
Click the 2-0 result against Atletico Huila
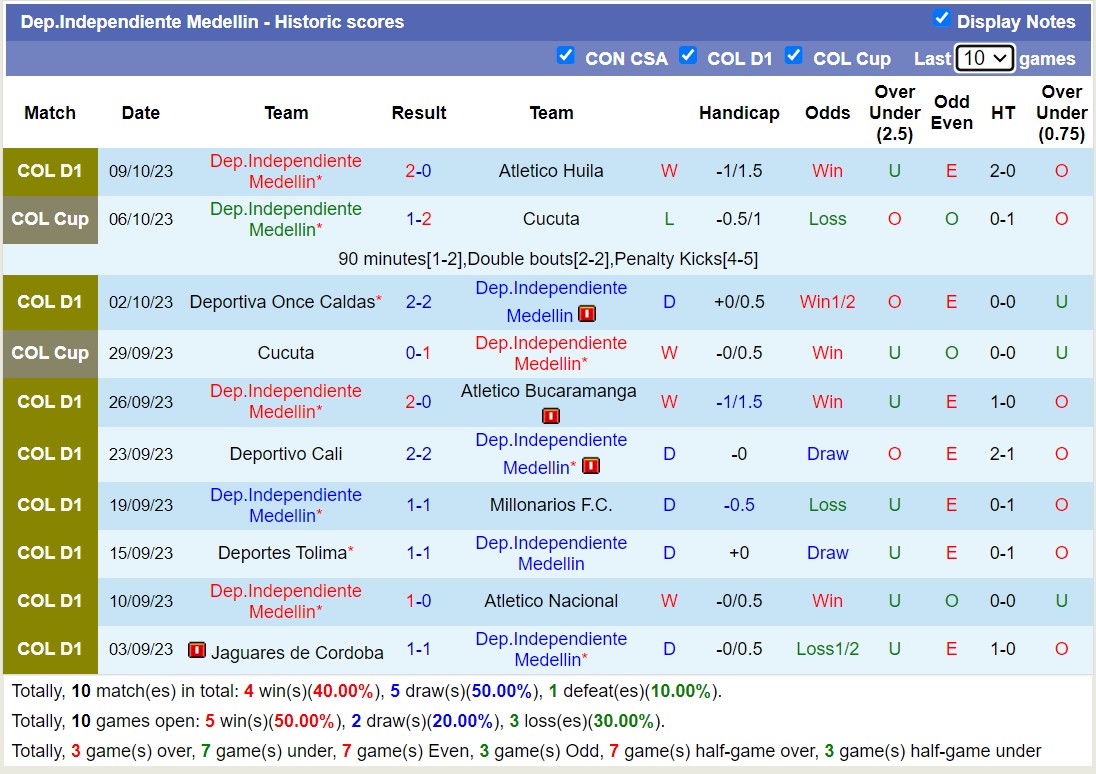pyautogui.click(x=418, y=171)
